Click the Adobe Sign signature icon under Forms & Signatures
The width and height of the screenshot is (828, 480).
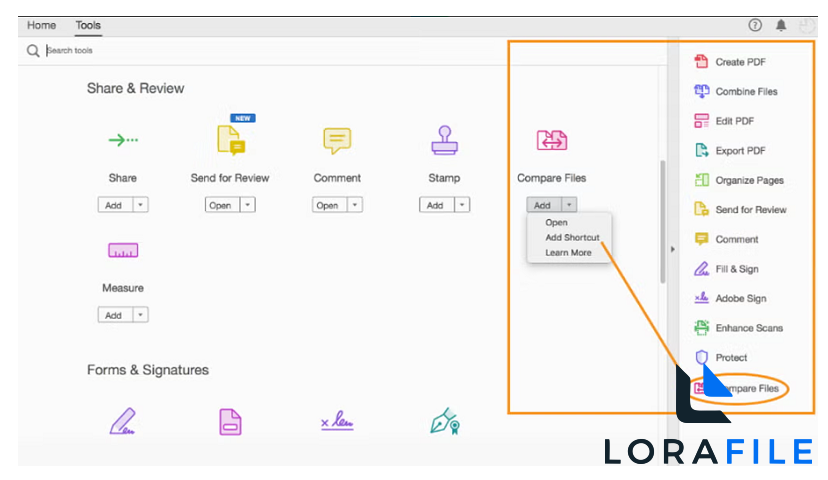click(x=337, y=421)
